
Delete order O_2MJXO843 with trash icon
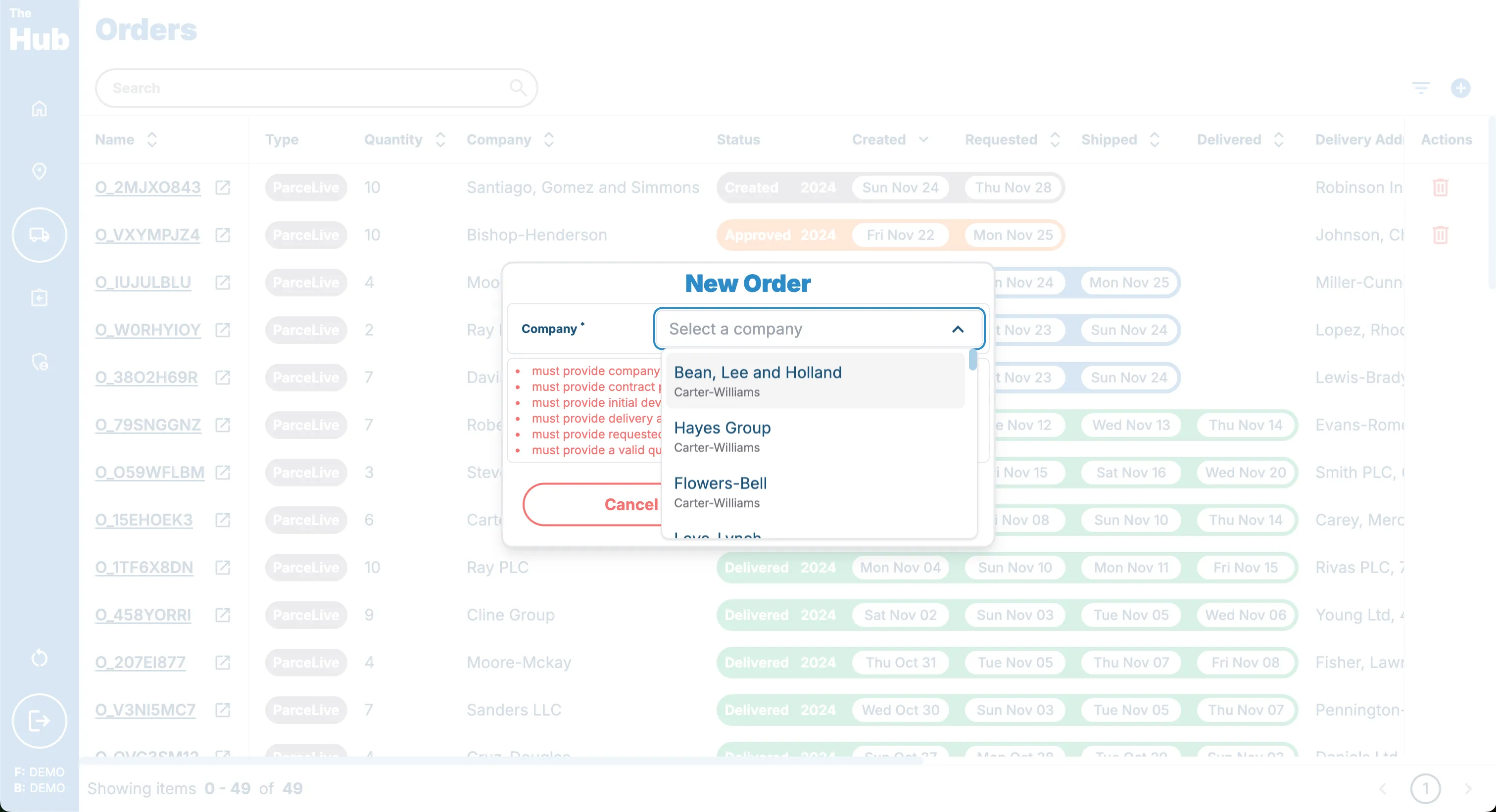[x=1440, y=188]
